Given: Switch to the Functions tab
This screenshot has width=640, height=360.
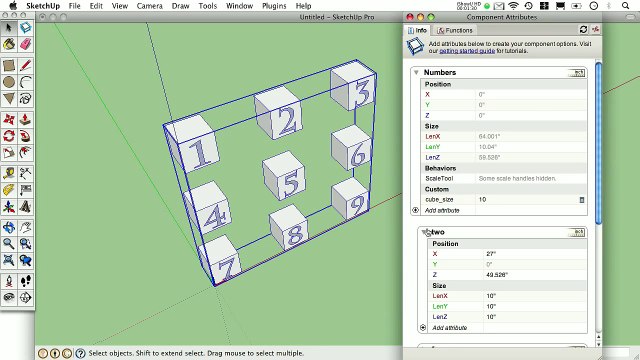Looking at the screenshot, I should point(454,30).
